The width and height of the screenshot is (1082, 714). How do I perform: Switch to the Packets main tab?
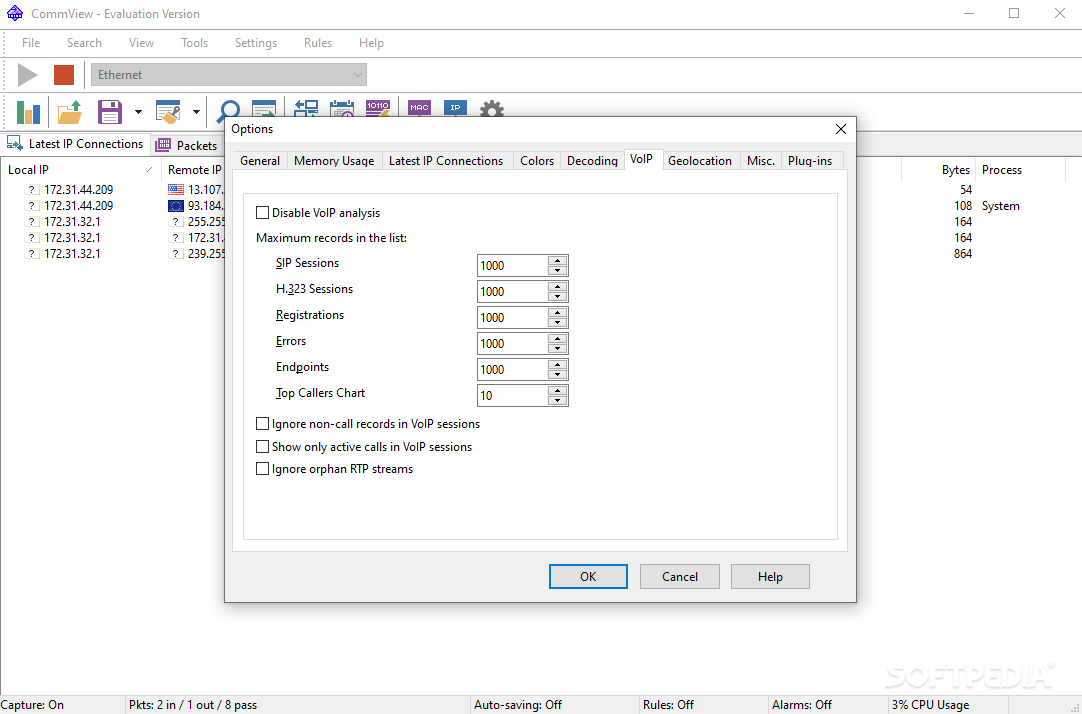pyautogui.click(x=187, y=145)
